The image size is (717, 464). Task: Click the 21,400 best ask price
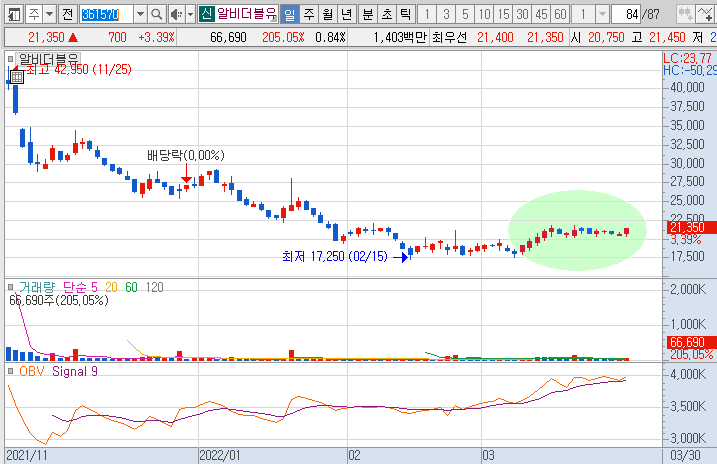click(x=495, y=37)
